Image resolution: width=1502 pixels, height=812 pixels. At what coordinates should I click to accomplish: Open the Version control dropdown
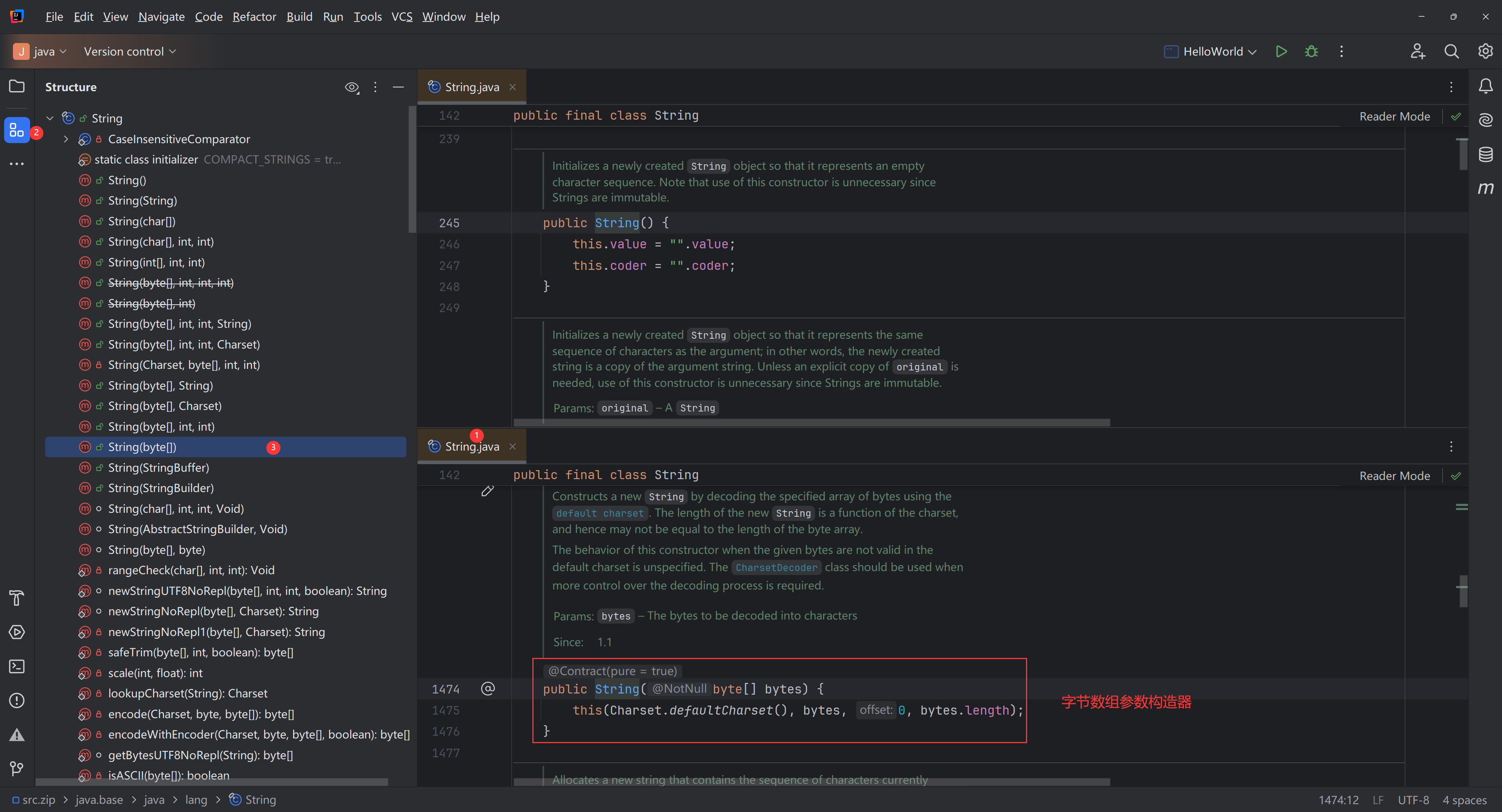click(129, 51)
